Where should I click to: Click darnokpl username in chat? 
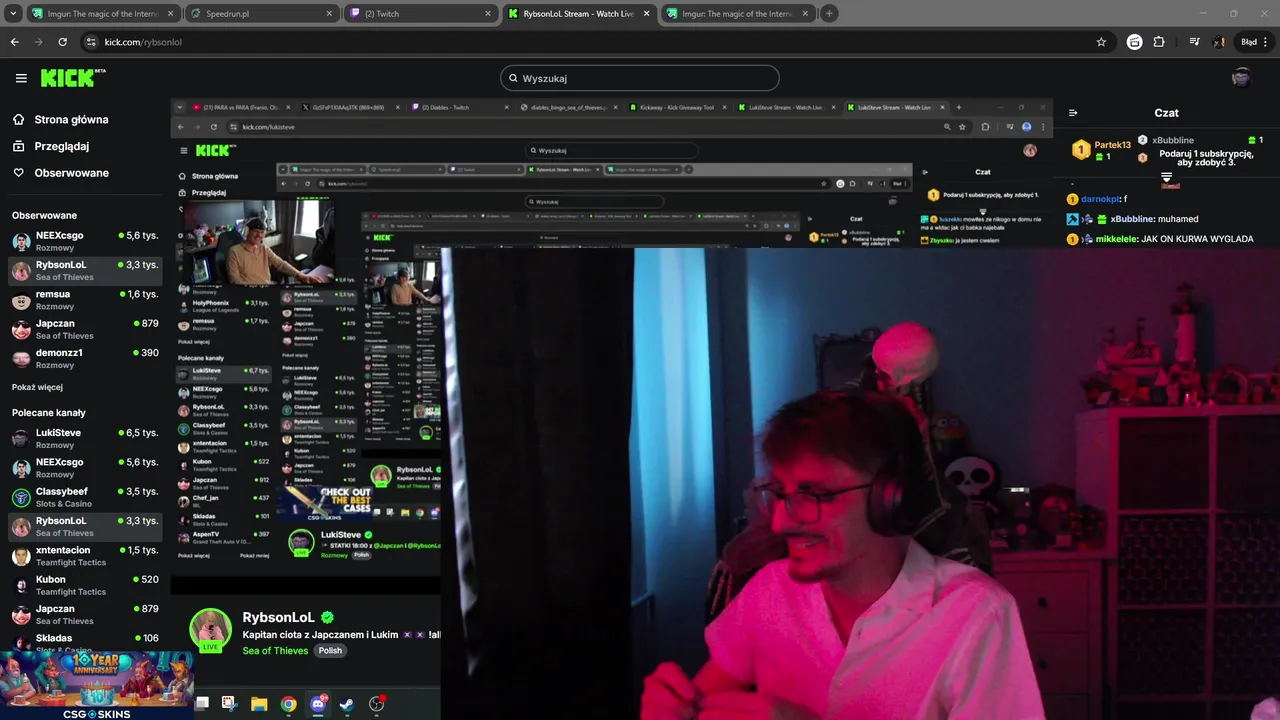pos(1101,199)
